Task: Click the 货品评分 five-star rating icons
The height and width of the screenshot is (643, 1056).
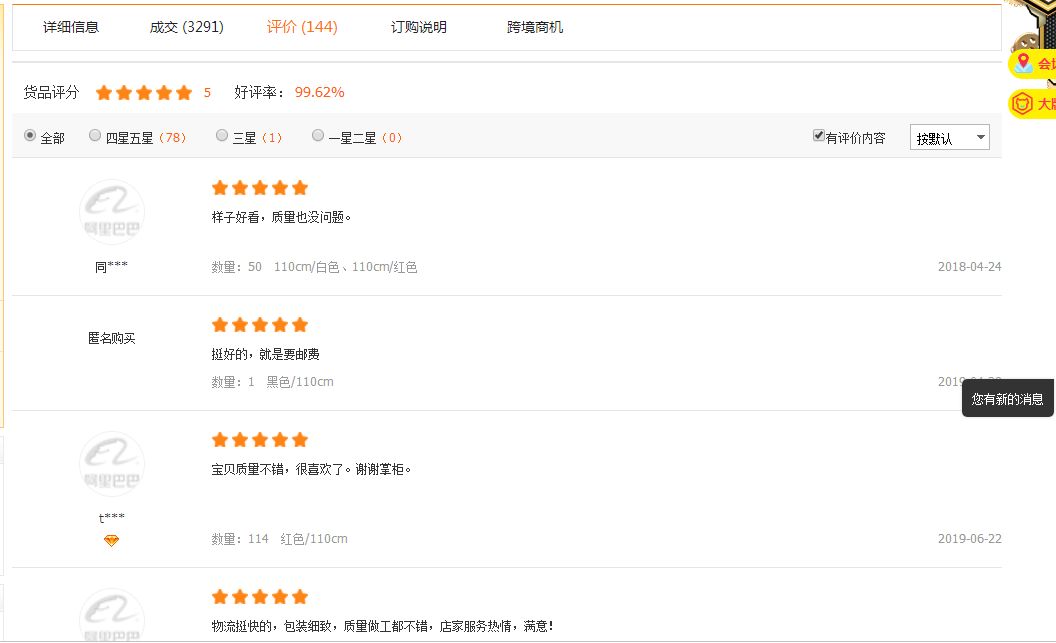Action: pyautogui.click(x=144, y=93)
